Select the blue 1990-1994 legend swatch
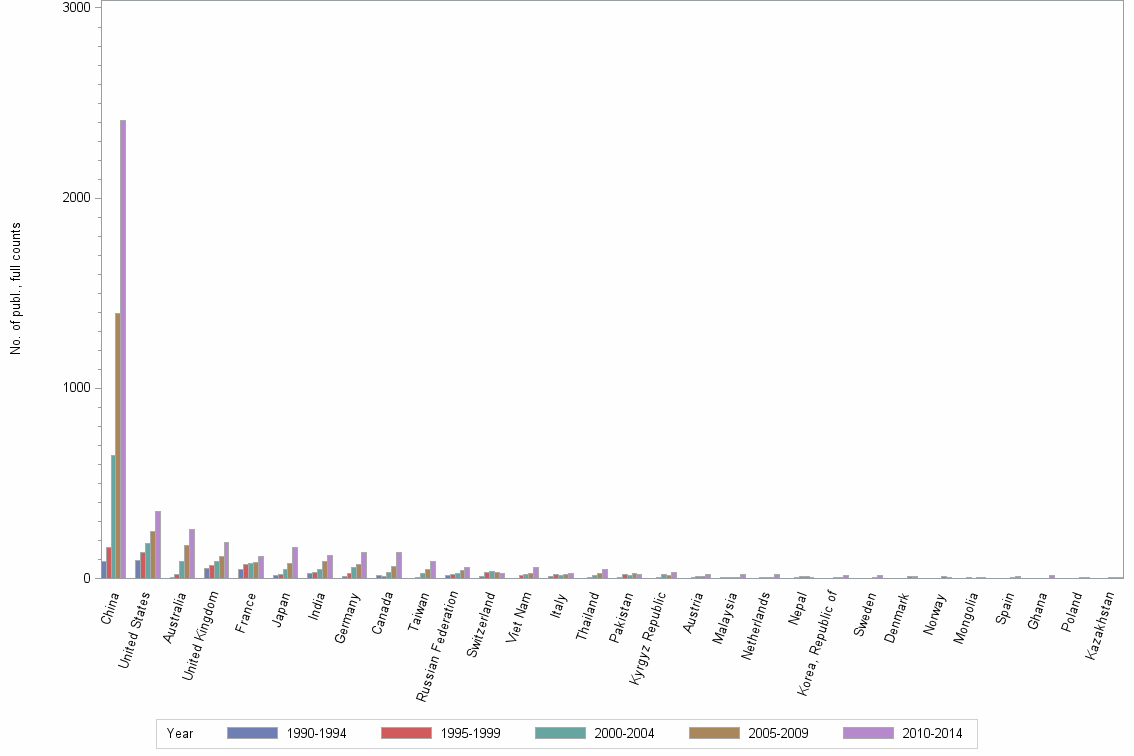Image resolution: width=1134 pixels, height=756 pixels. pyautogui.click(x=252, y=733)
